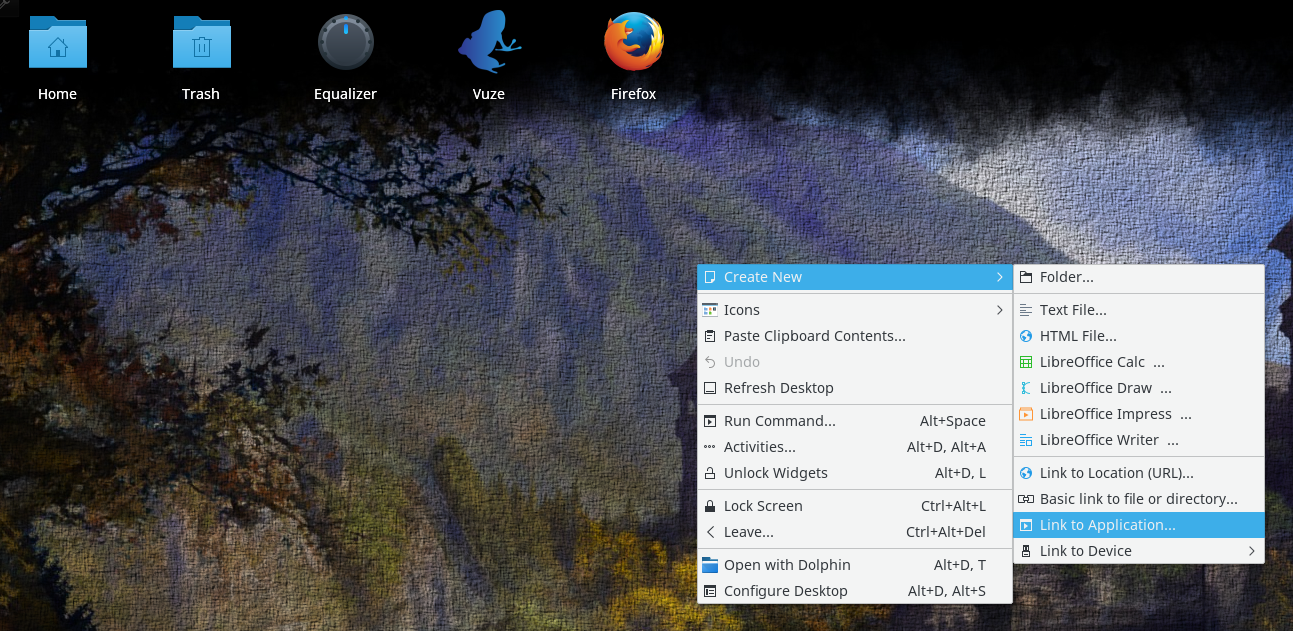Image resolution: width=1293 pixels, height=631 pixels.
Task: Choose Link to Location (URL)...
Action: (x=1139, y=473)
